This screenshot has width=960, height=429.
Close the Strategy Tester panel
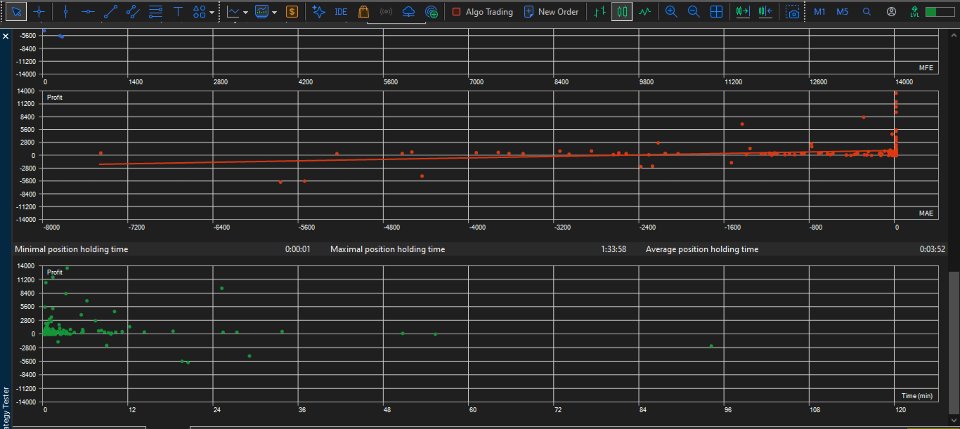point(6,37)
